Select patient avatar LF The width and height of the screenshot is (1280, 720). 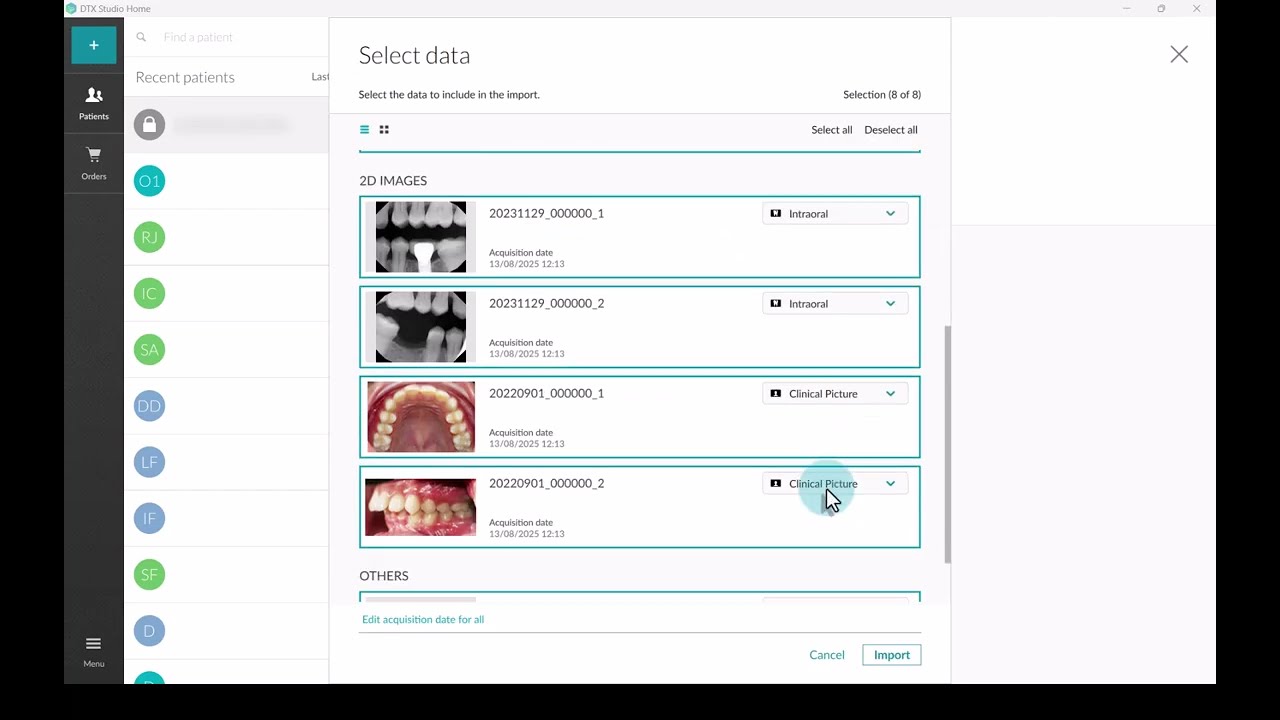coord(149,462)
